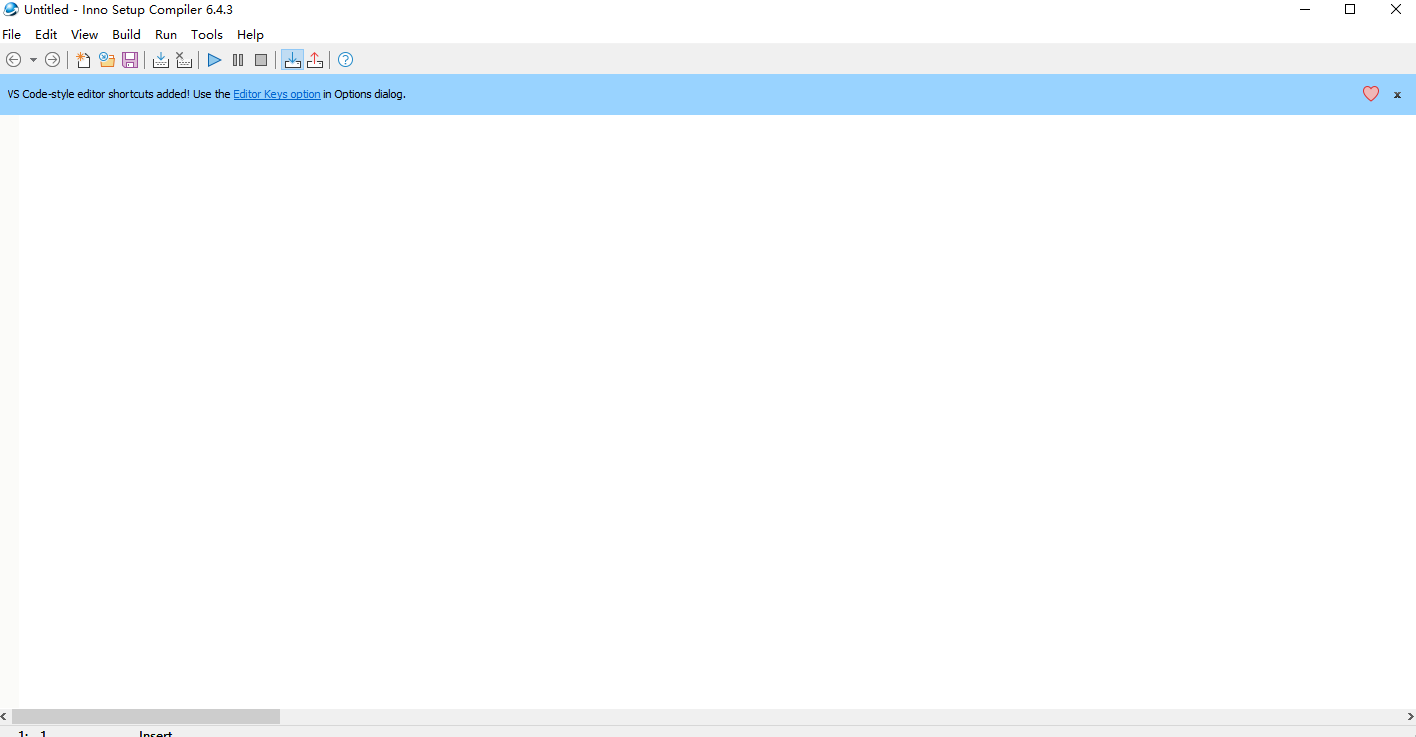Click the Inno Setup app icon in title bar
1416x737 pixels.
(x=11, y=10)
